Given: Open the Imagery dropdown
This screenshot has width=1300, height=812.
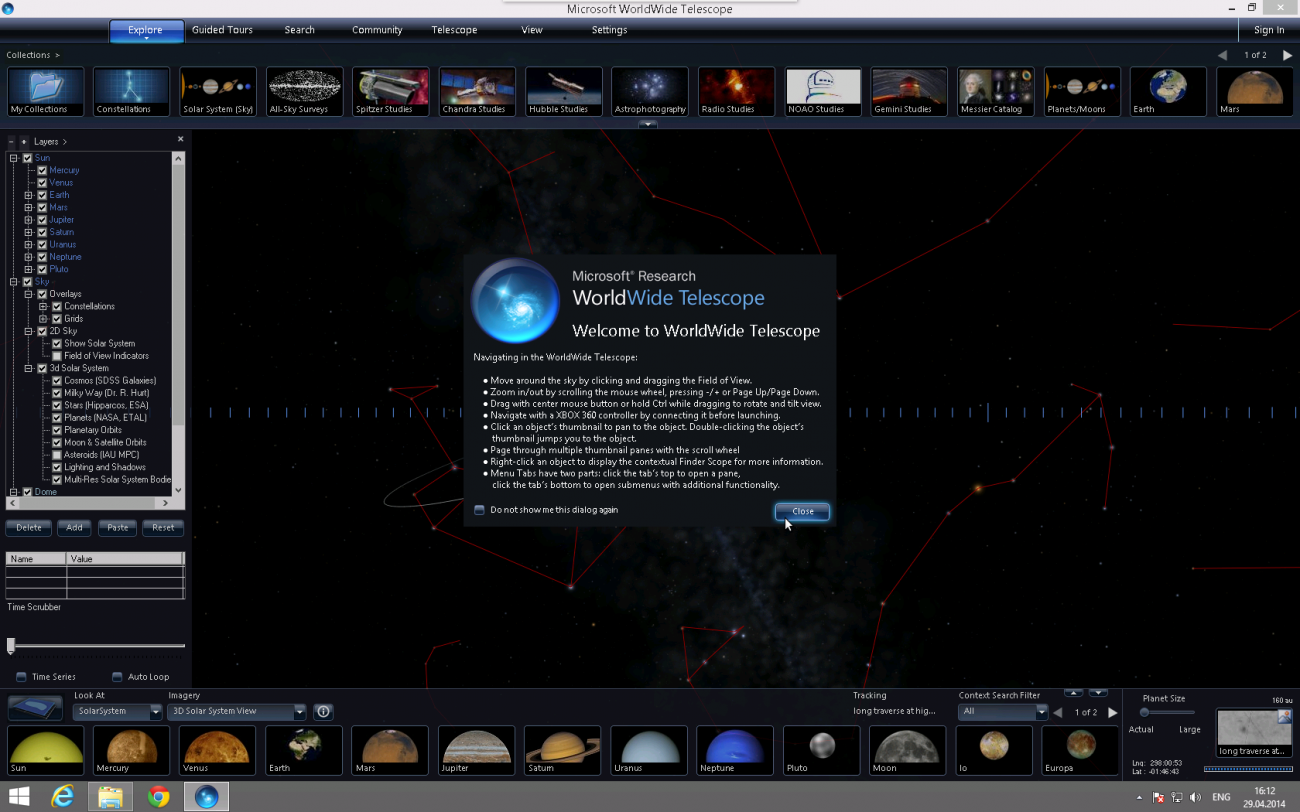Looking at the screenshot, I should pos(237,712).
